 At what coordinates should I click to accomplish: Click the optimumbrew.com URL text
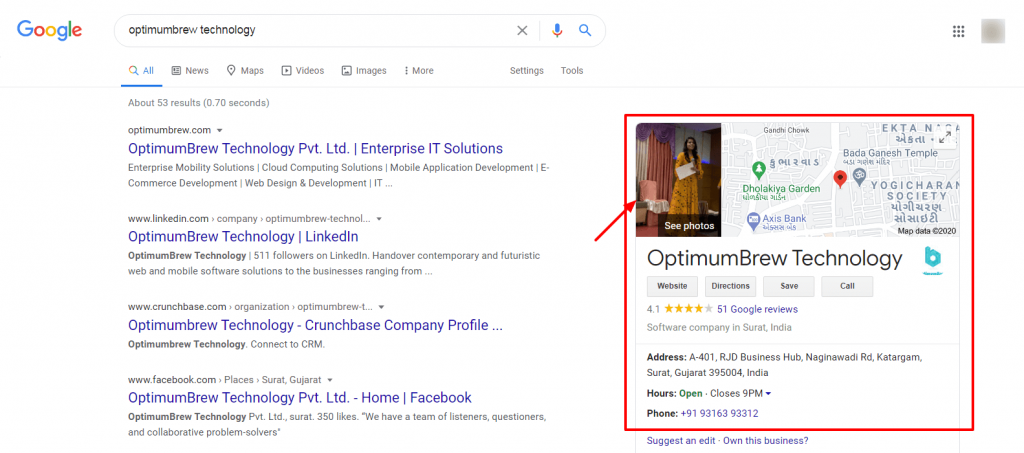(x=169, y=130)
